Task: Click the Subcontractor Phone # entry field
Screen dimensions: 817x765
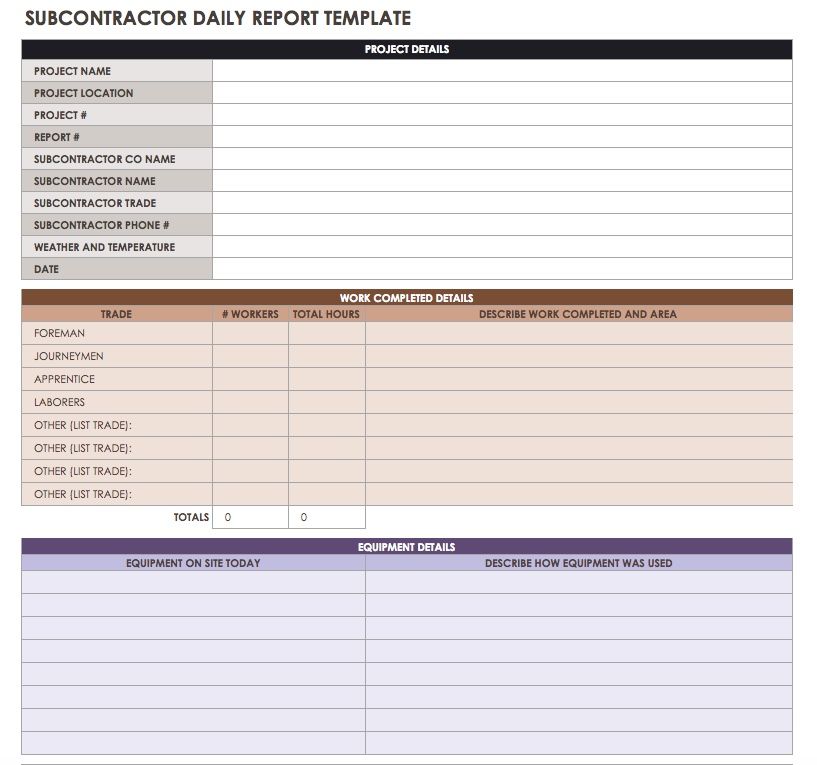Action: pyautogui.click(x=502, y=225)
